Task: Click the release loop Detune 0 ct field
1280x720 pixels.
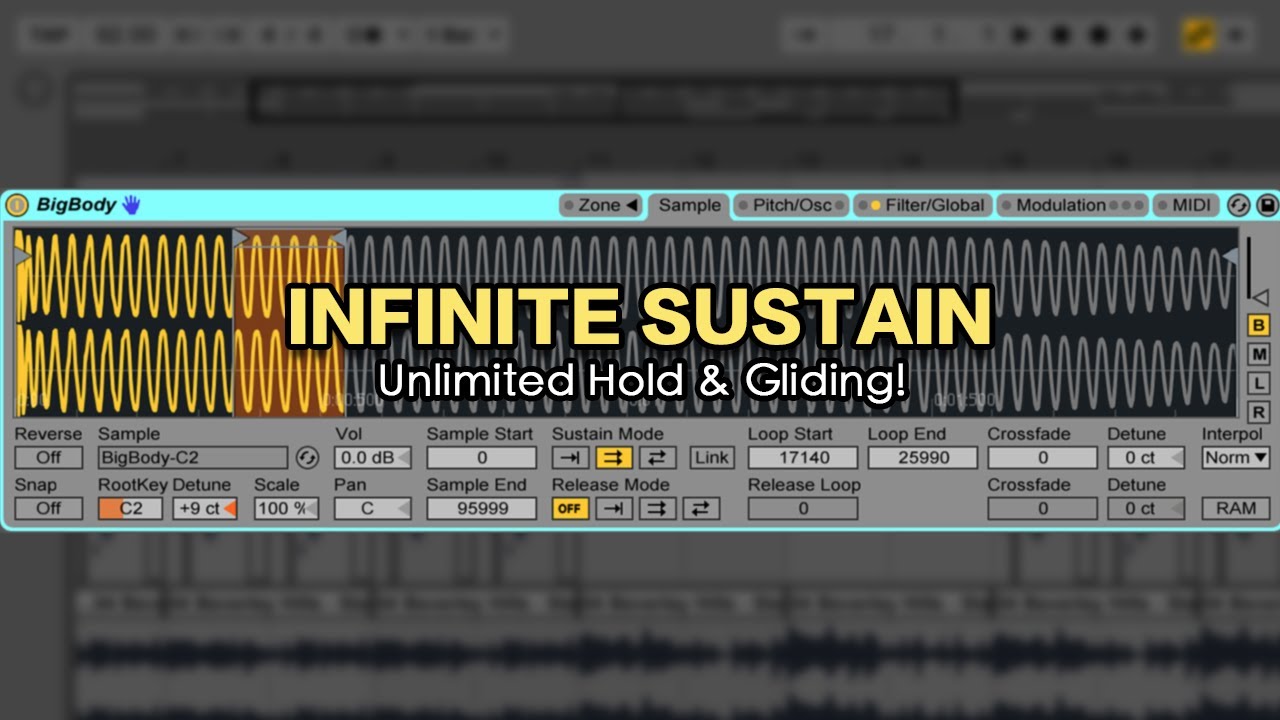Action: click(x=1146, y=508)
